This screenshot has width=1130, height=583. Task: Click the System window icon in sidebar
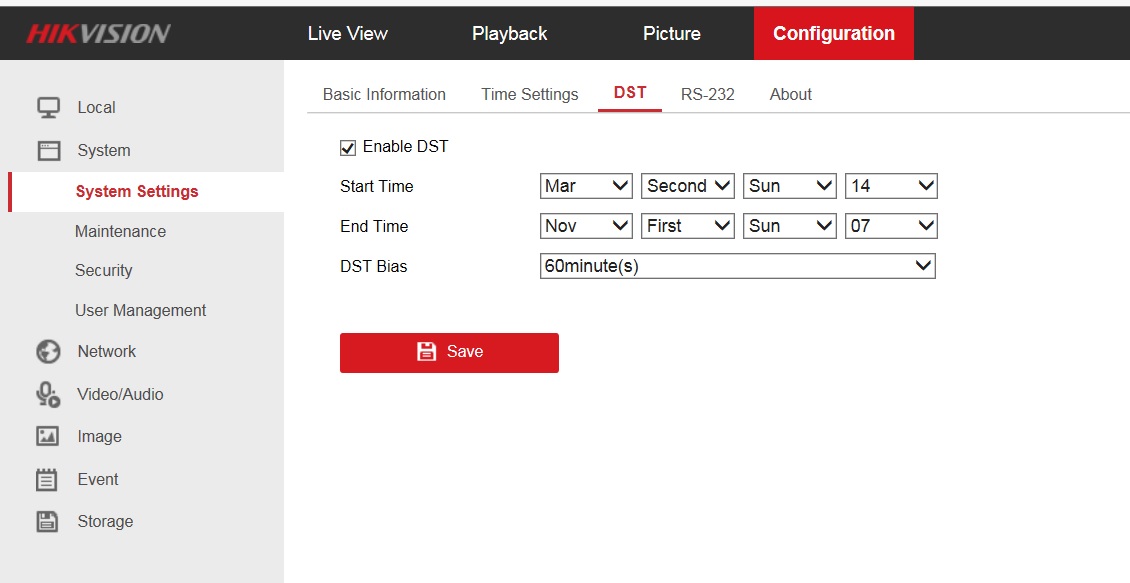point(48,151)
